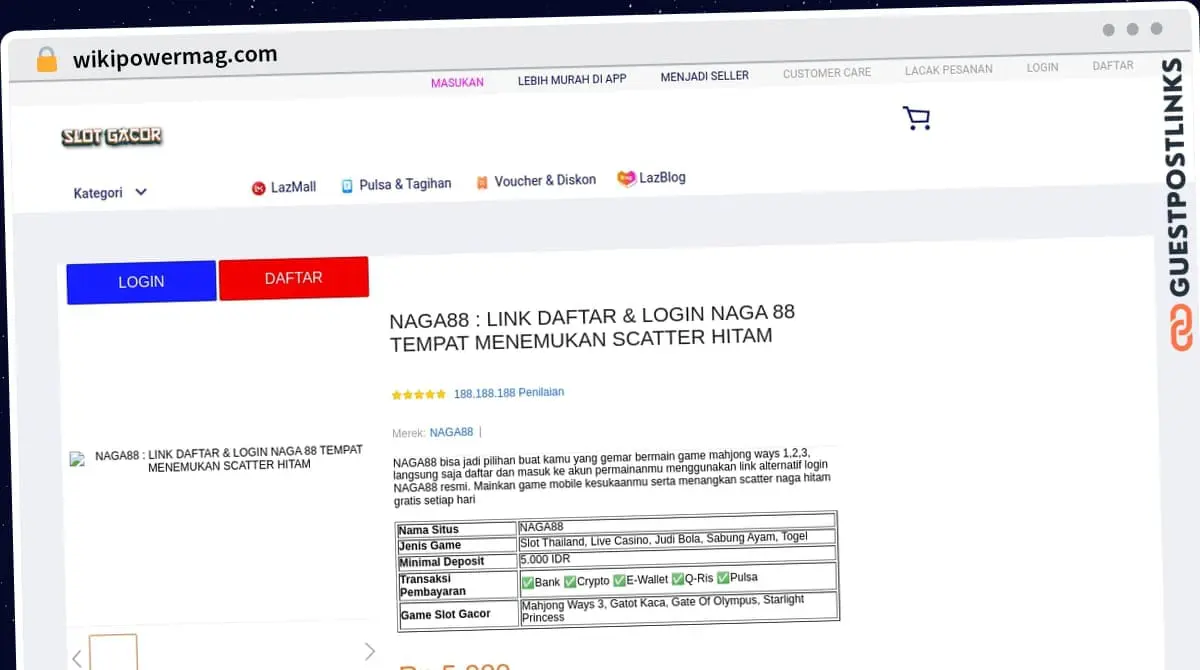Open the MASUKAN menu item
Image resolution: width=1200 pixels, height=670 pixels.
pyautogui.click(x=457, y=83)
